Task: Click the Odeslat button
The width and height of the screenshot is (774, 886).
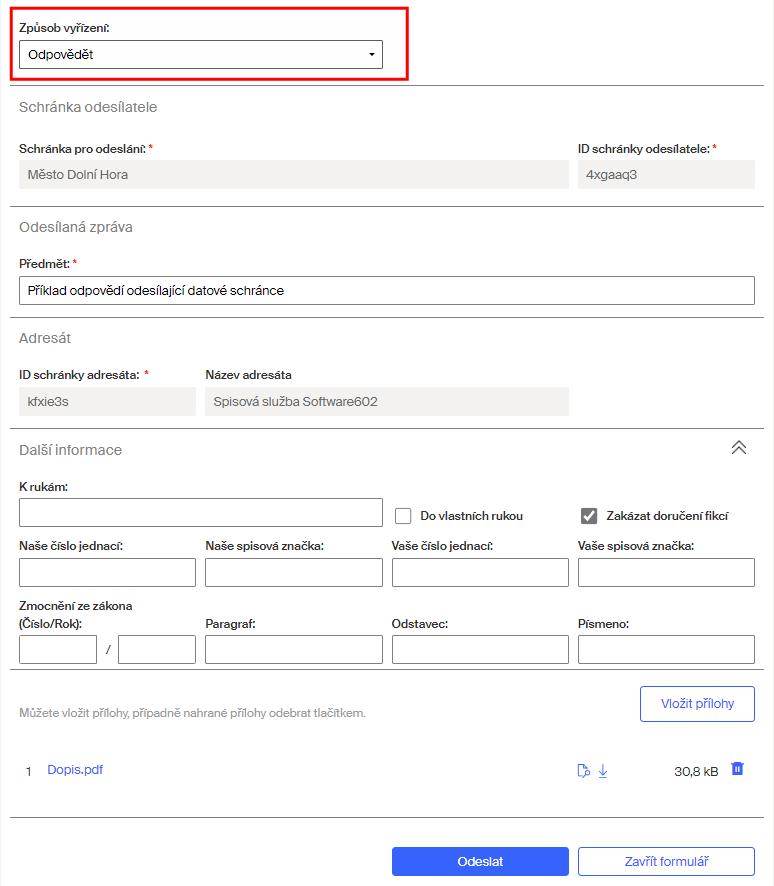Action: click(480, 861)
